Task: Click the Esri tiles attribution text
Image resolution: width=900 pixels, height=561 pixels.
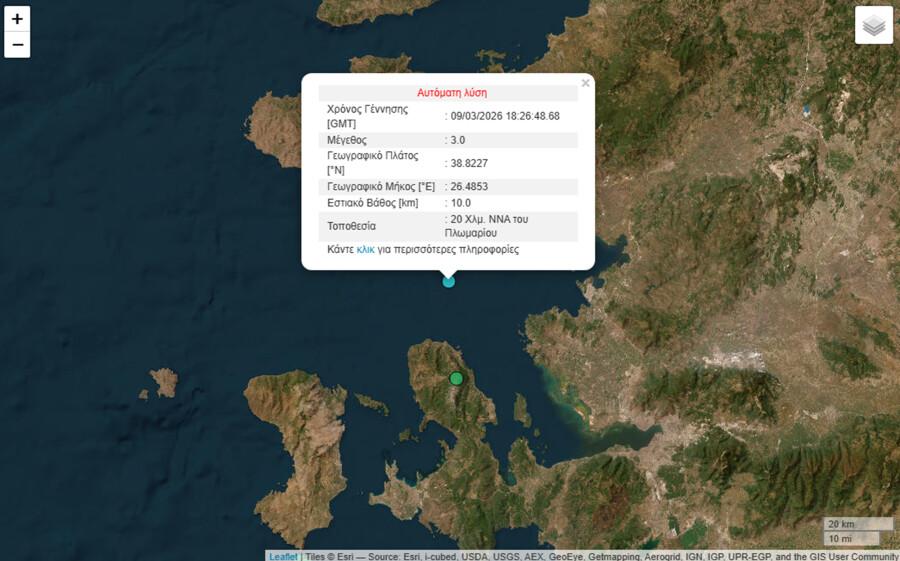Action: [x=600, y=556]
